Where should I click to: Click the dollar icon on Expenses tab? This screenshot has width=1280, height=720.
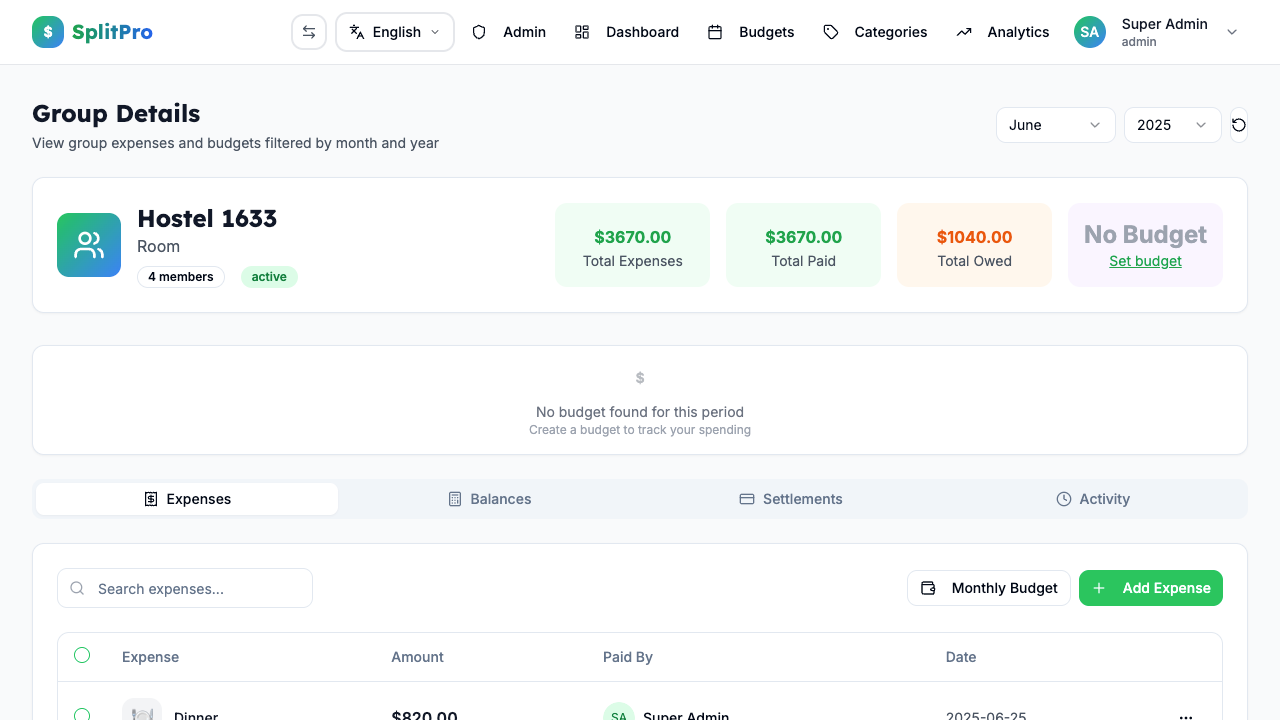[151, 498]
